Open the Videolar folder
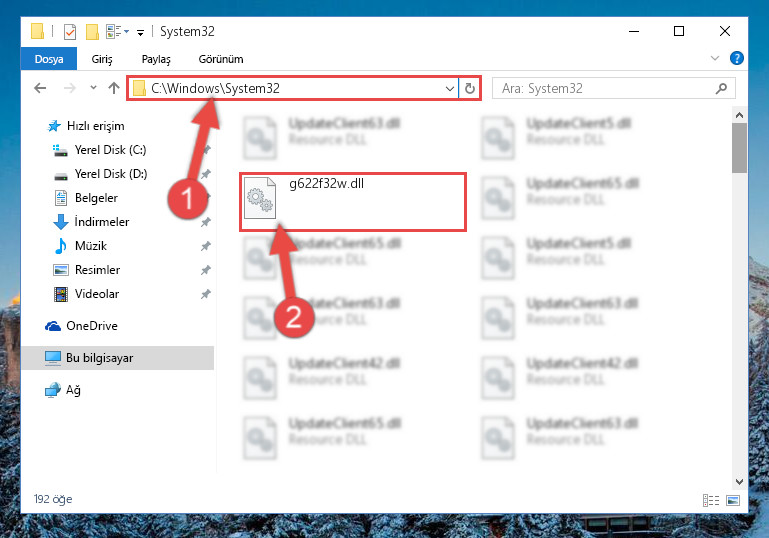769x538 pixels. [x=86, y=294]
